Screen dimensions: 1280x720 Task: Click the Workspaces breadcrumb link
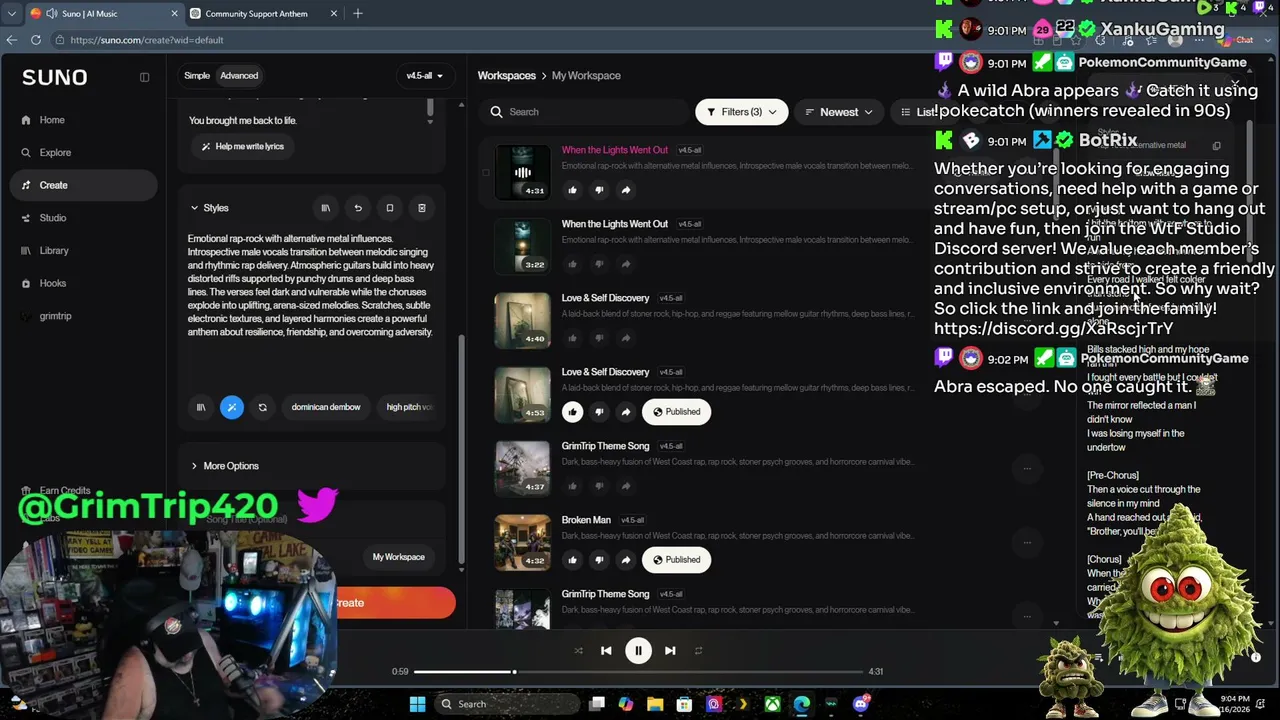(x=506, y=76)
